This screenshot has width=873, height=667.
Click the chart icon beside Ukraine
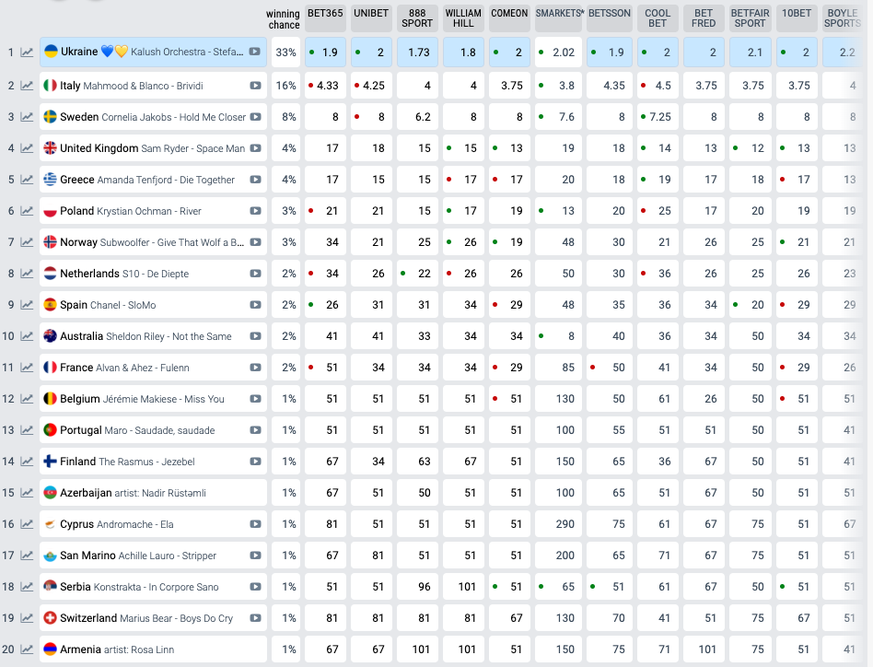tap(27, 53)
